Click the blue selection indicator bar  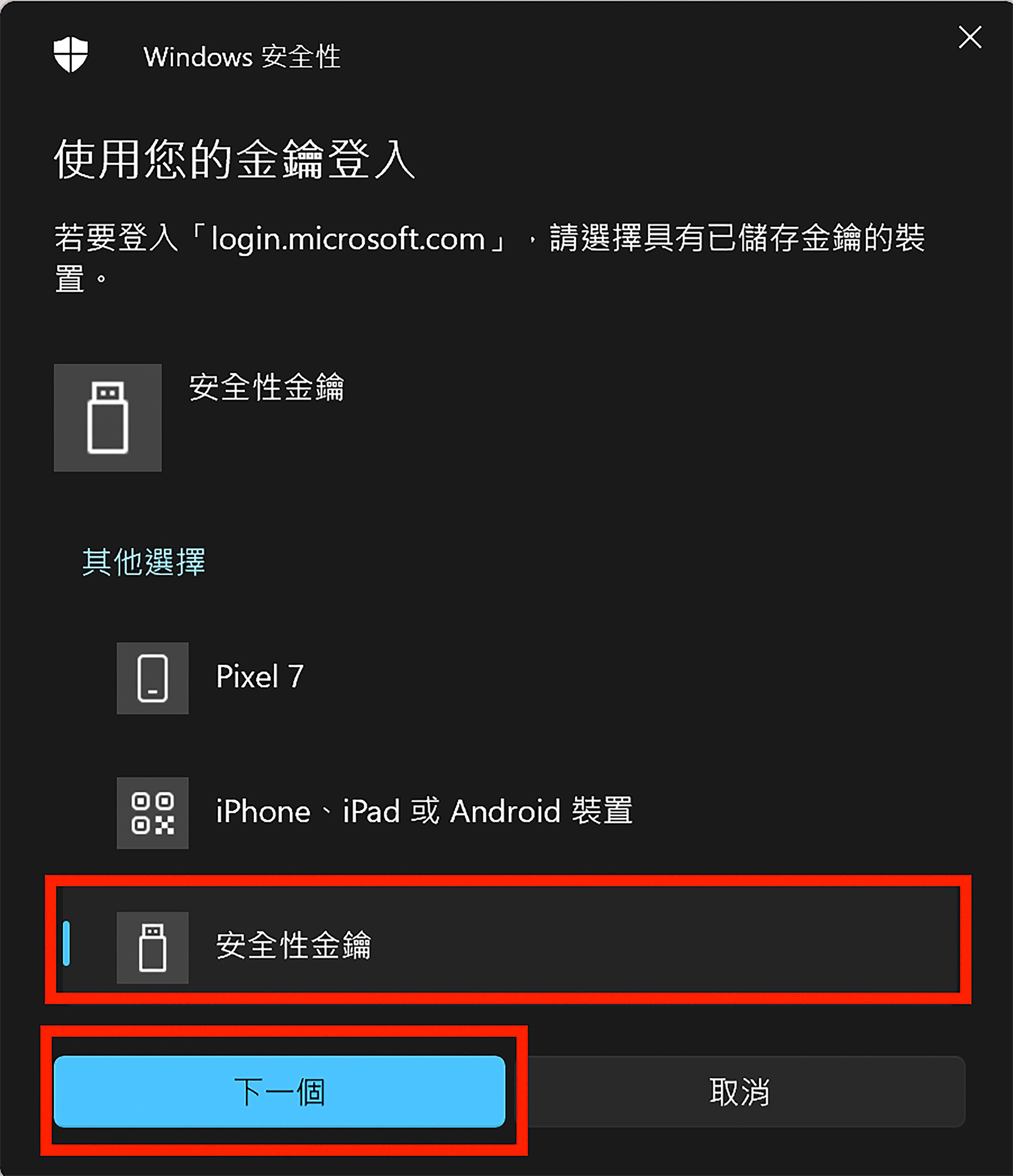tap(66, 944)
